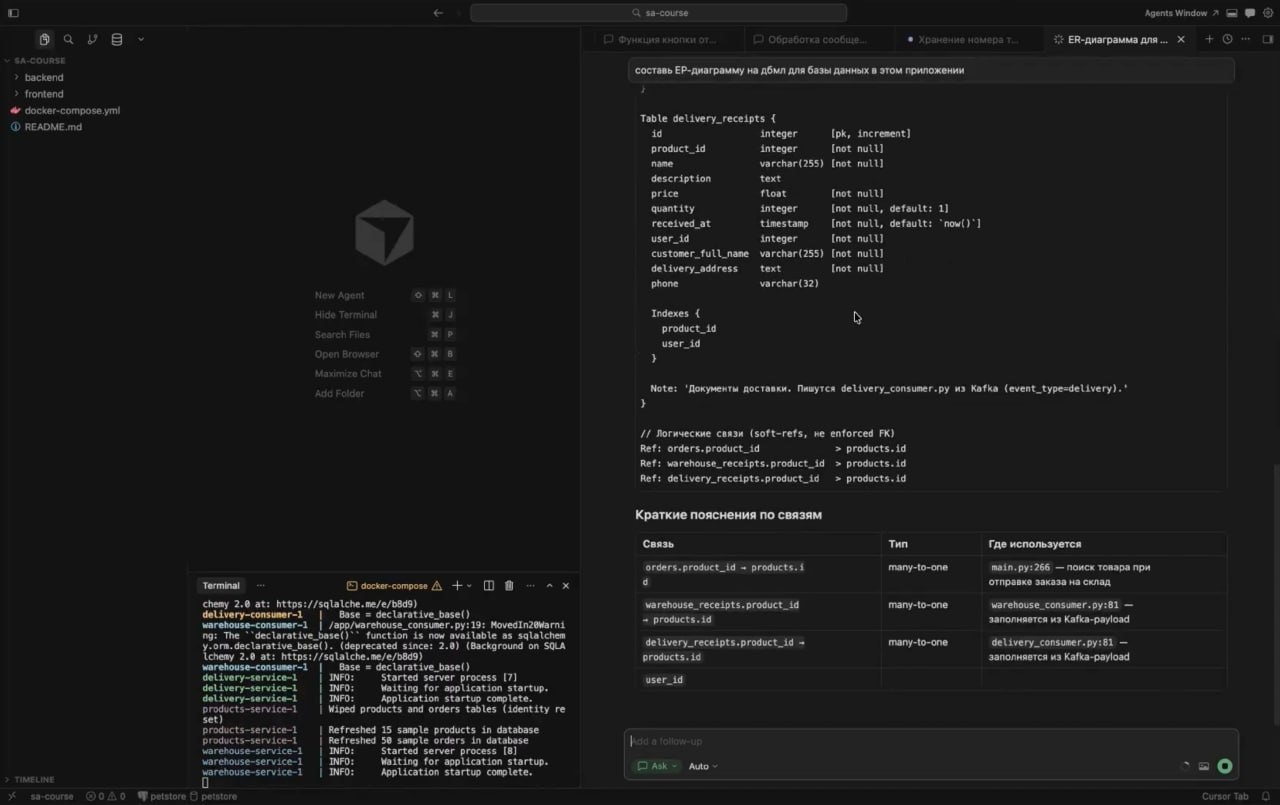Select the Terminal panel tab
This screenshot has height=805, width=1280.
[x=221, y=586]
